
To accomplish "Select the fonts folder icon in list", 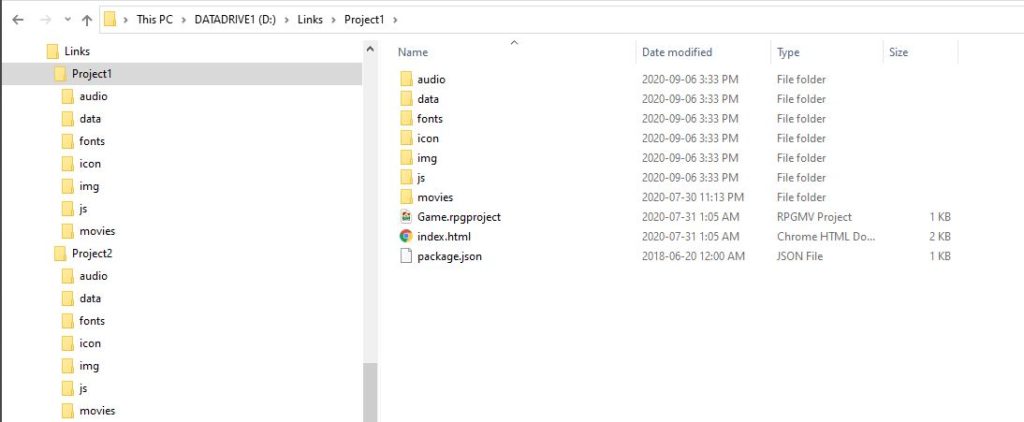I will (x=406, y=118).
